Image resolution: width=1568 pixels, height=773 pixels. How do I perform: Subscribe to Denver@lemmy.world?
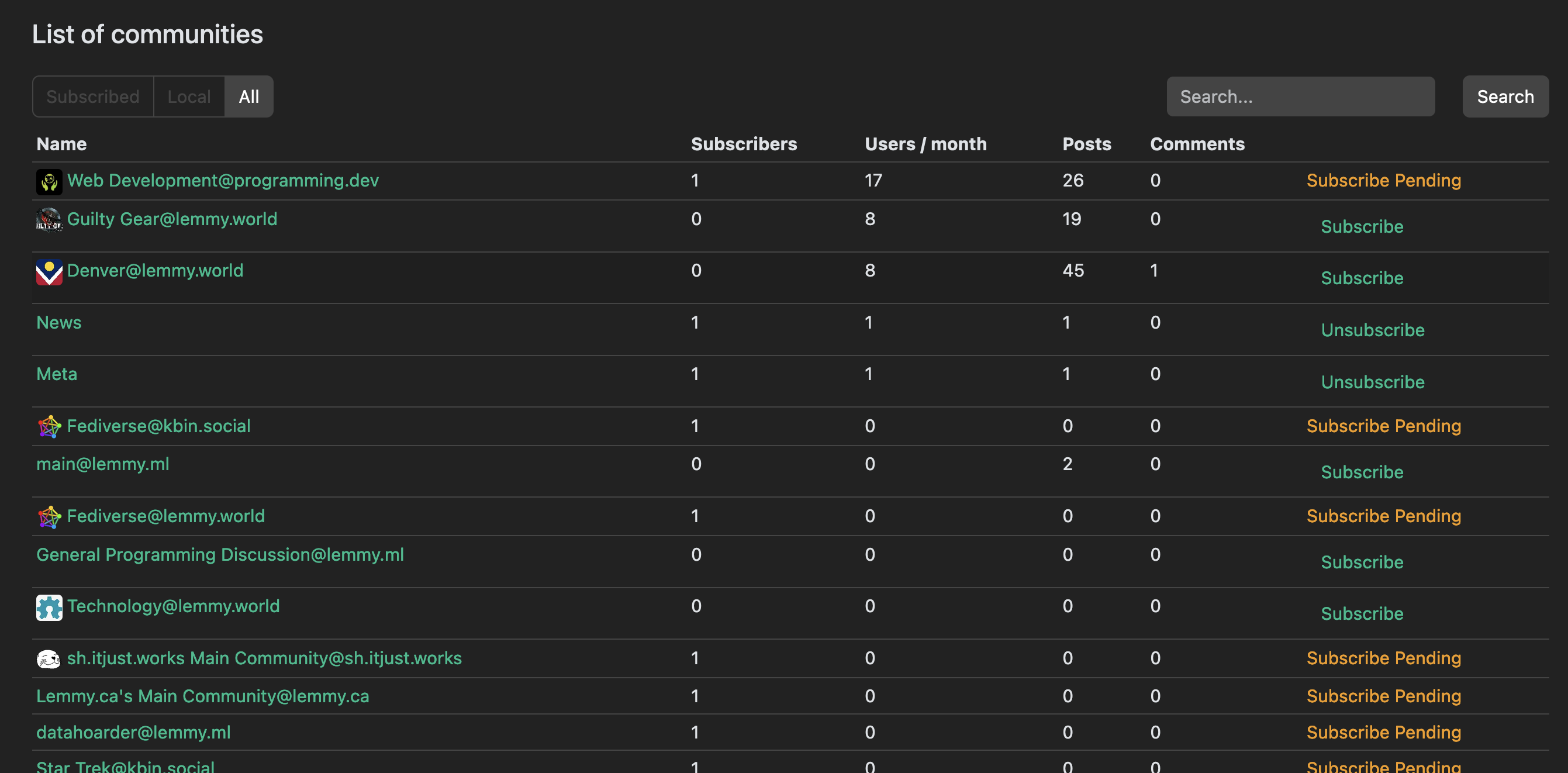(1362, 278)
